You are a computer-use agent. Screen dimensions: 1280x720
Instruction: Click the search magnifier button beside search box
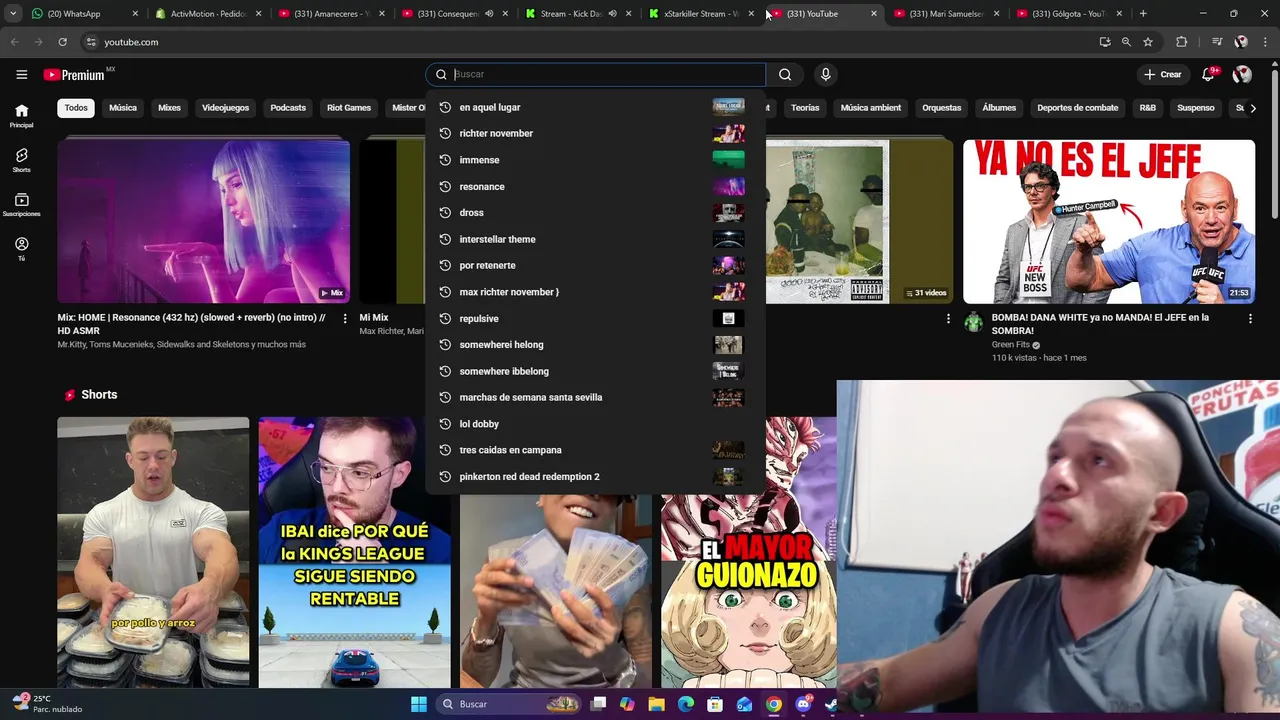(x=785, y=74)
